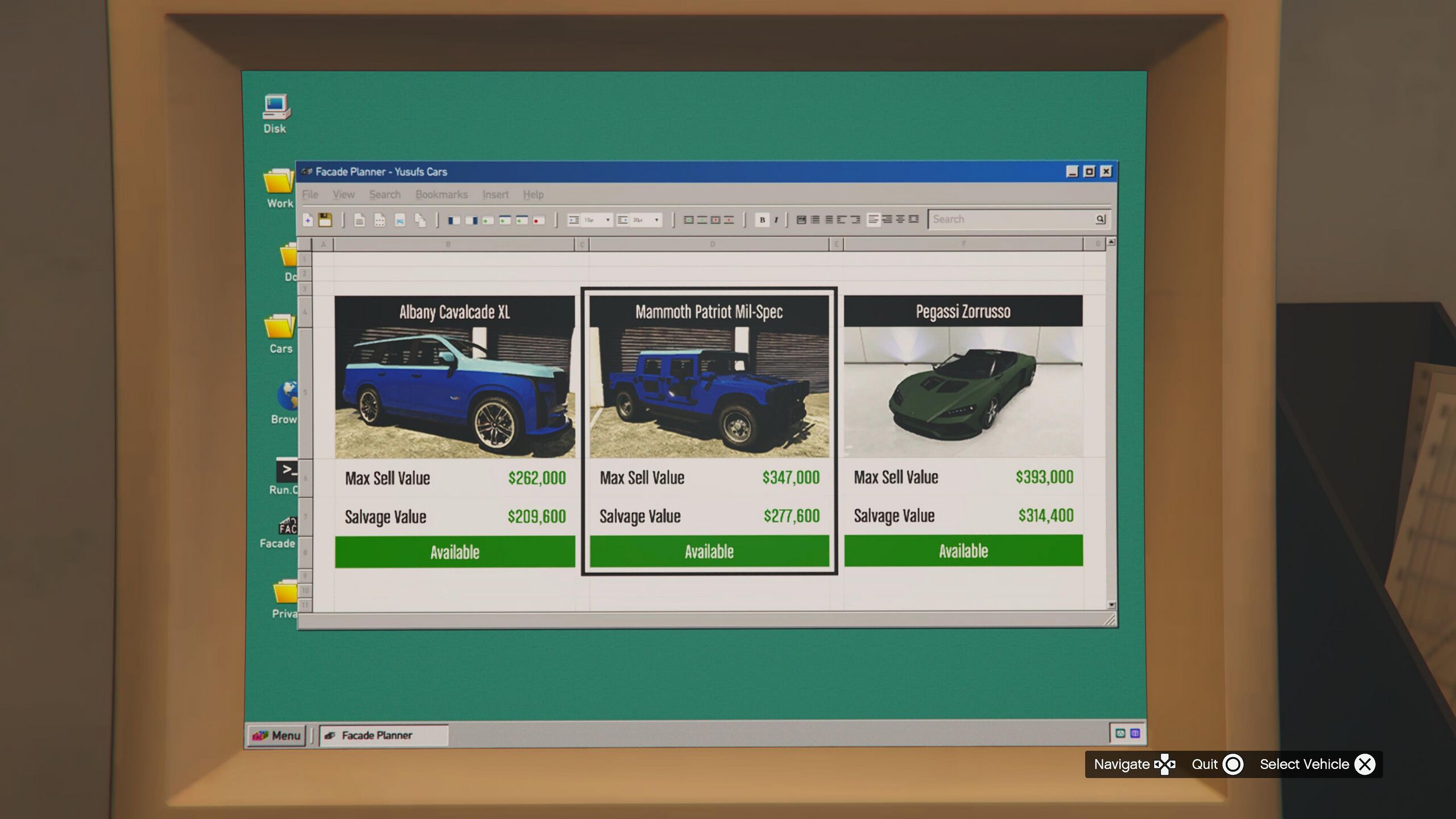Click the floppy disk Save icon
The height and width of the screenshot is (819, 1456).
325,220
